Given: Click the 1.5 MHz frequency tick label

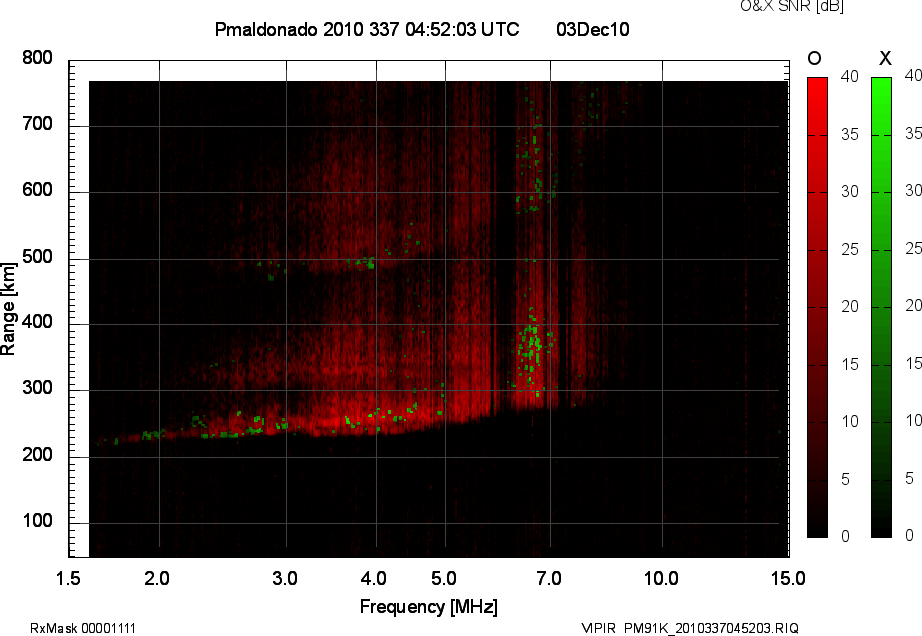Looking at the screenshot, I should [68, 578].
